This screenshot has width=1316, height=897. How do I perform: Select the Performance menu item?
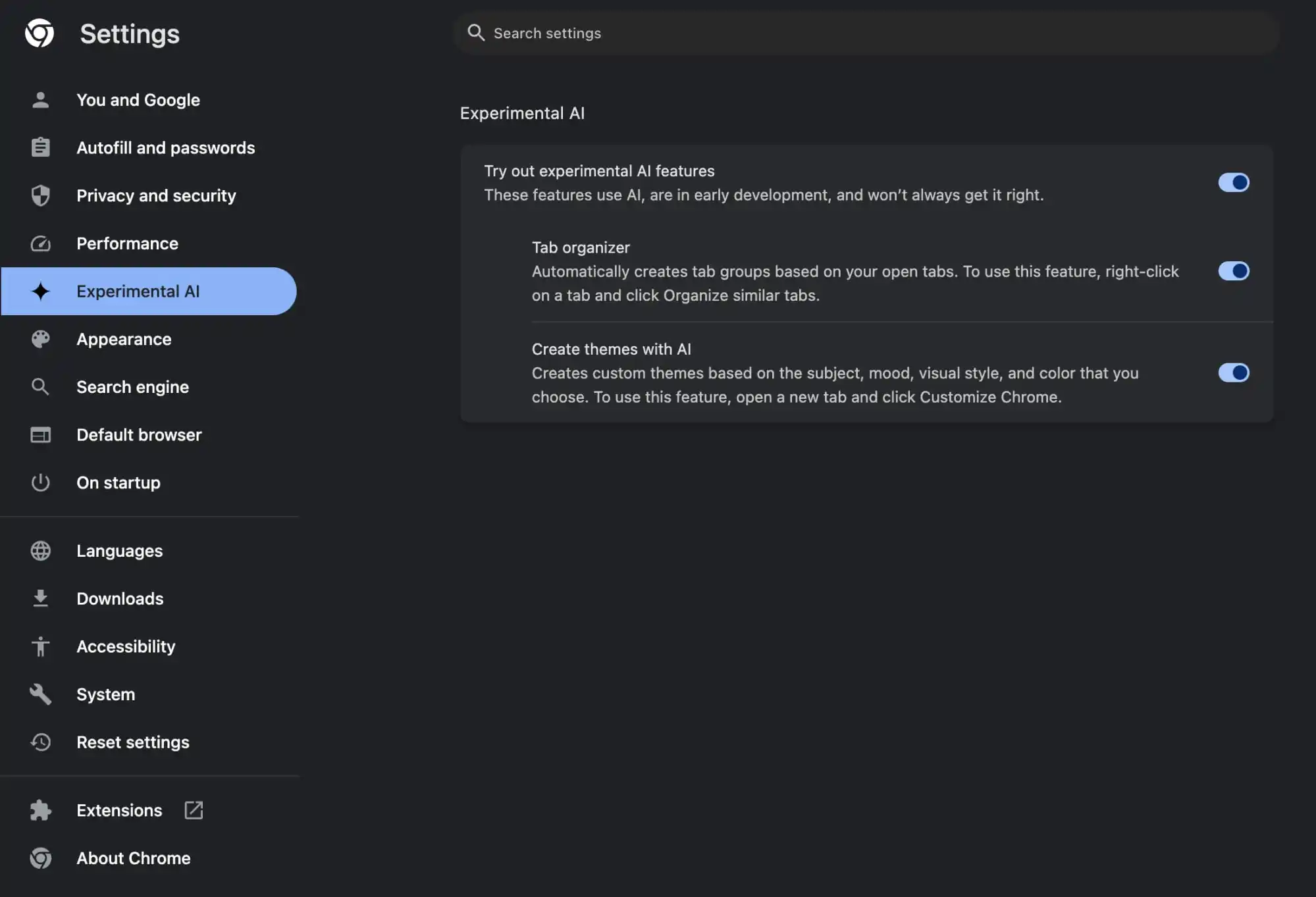[149, 243]
